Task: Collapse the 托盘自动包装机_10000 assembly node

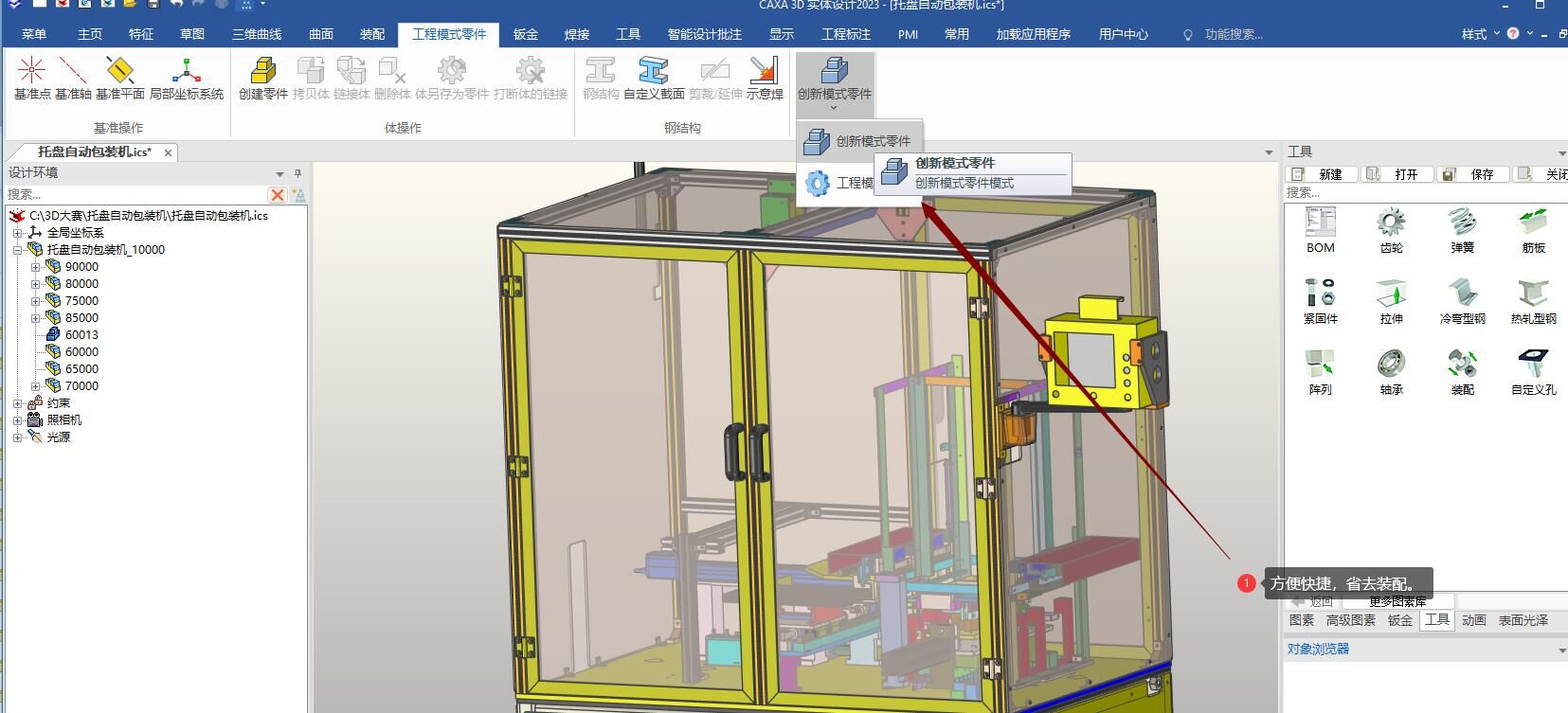Action: [x=17, y=250]
